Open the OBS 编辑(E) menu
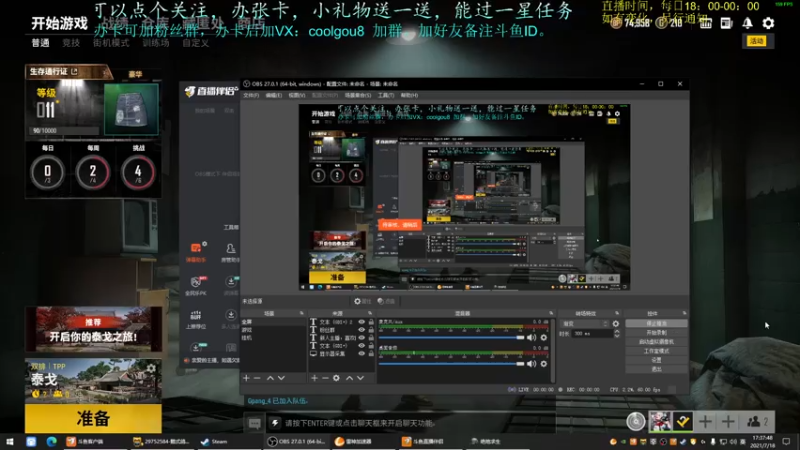 tap(273, 95)
